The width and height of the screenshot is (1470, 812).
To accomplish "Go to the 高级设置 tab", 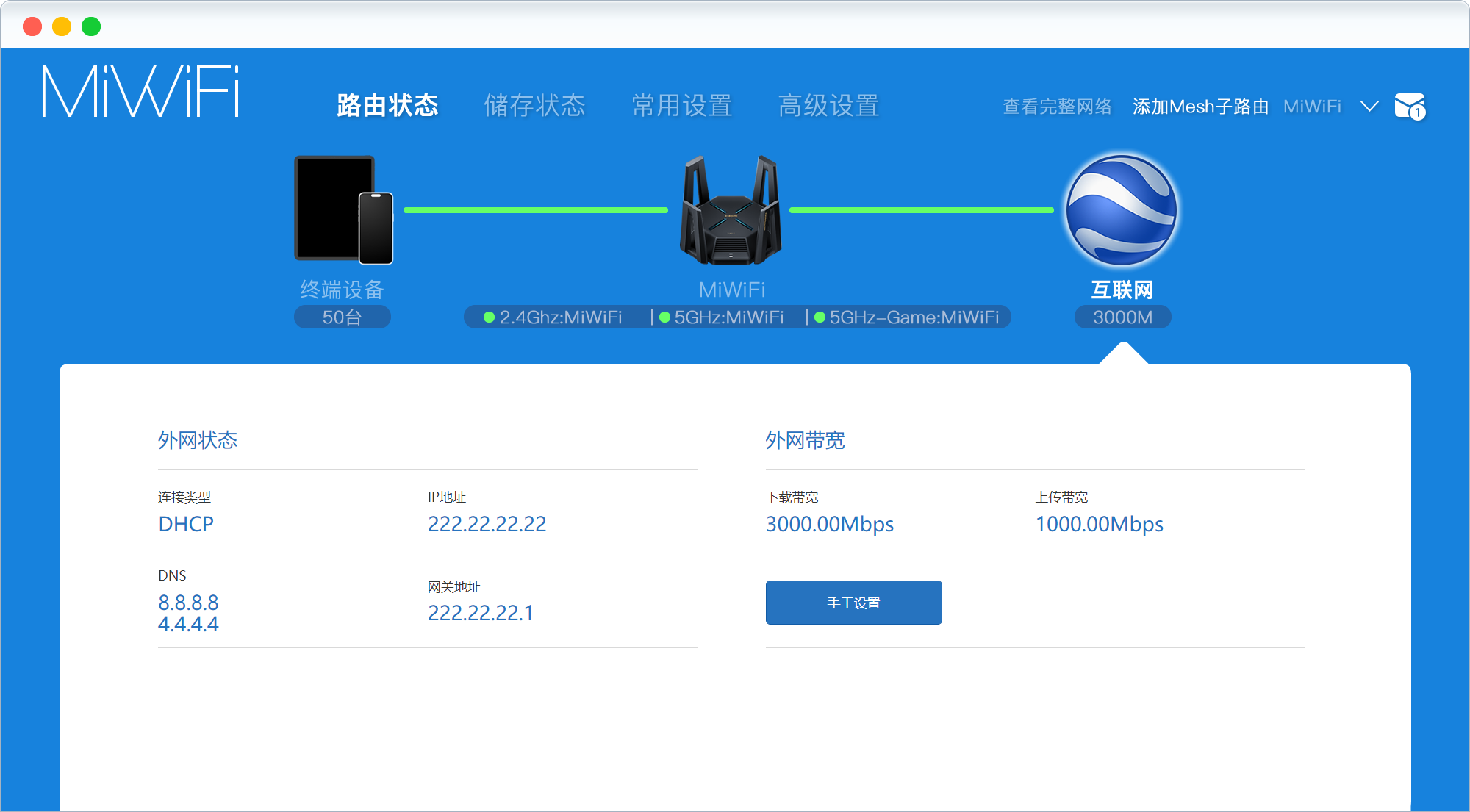I will [828, 106].
